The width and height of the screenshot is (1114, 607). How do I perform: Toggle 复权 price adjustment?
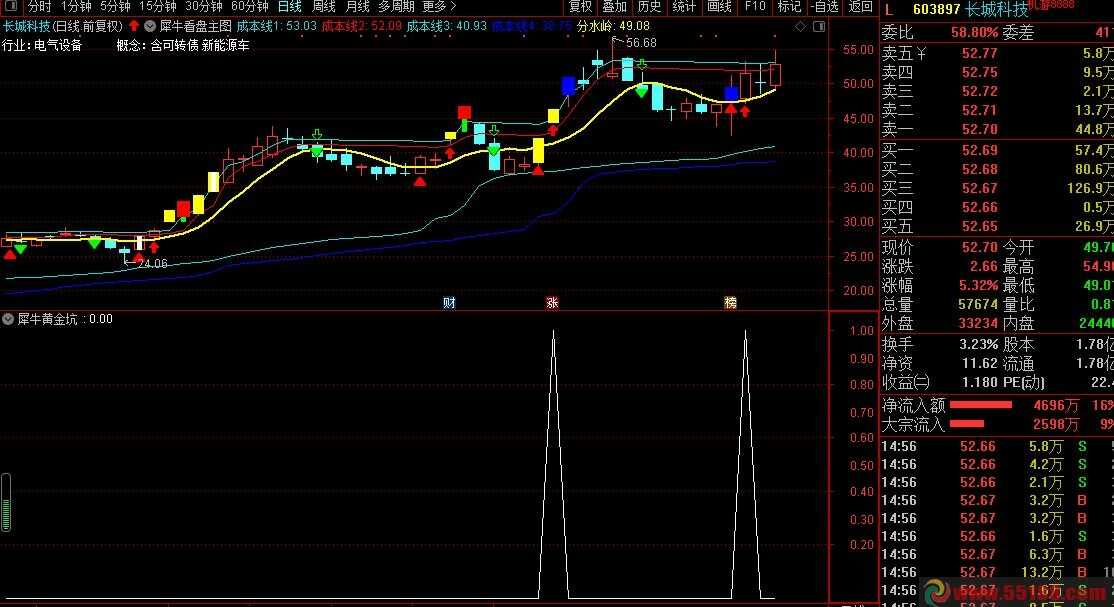580,6
